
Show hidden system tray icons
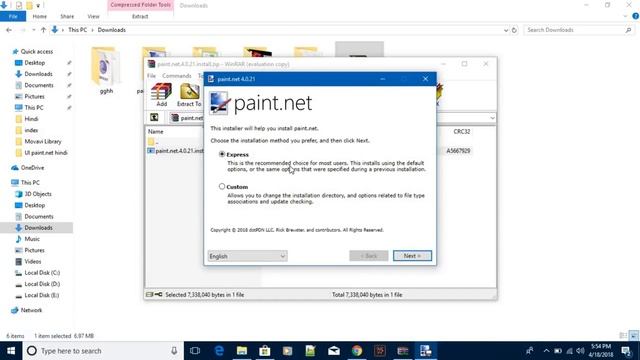click(x=546, y=351)
